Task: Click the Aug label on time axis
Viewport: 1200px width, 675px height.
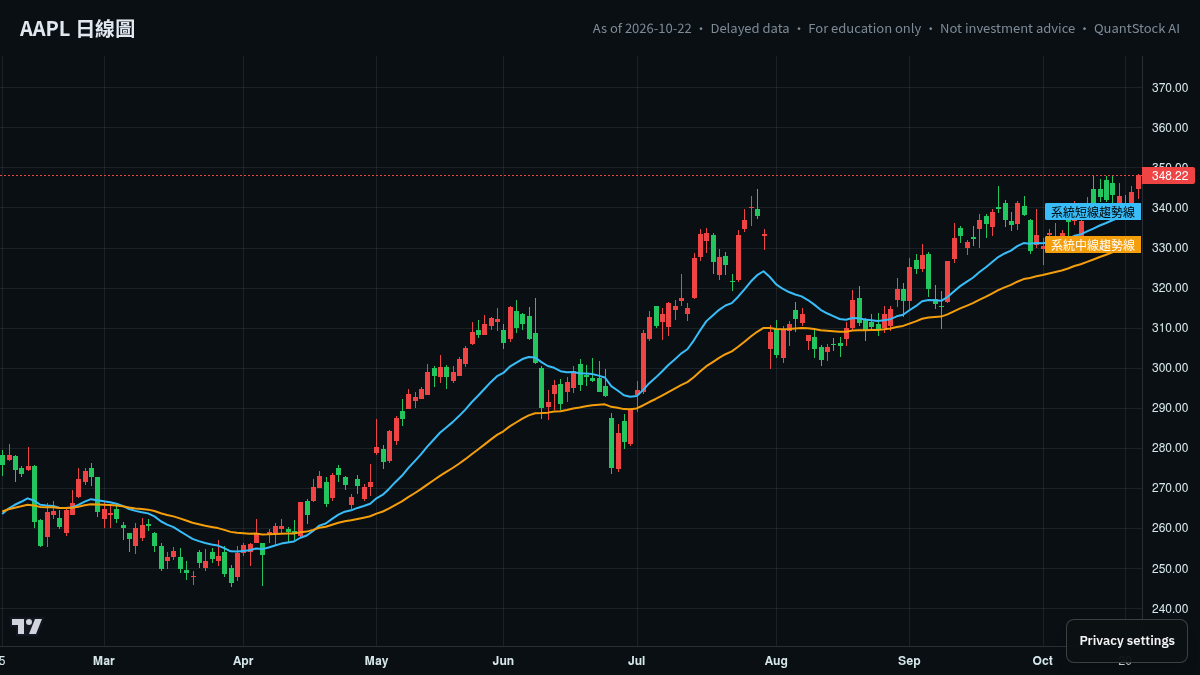Action: pyautogui.click(x=776, y=661)
